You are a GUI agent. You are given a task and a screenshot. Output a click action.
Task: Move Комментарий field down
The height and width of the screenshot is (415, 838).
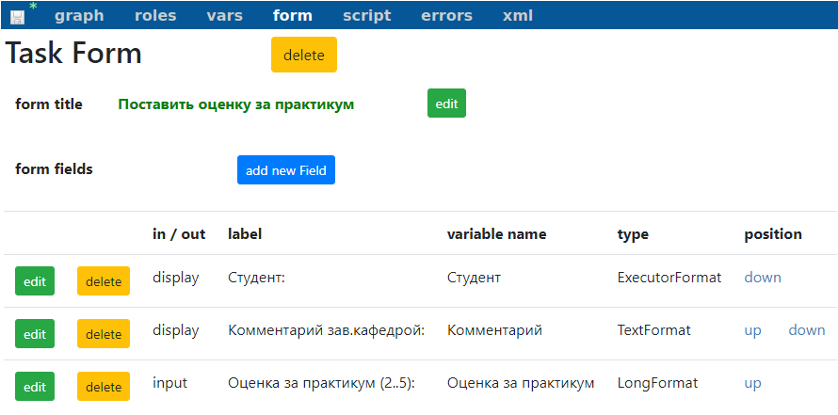(807, 330)
